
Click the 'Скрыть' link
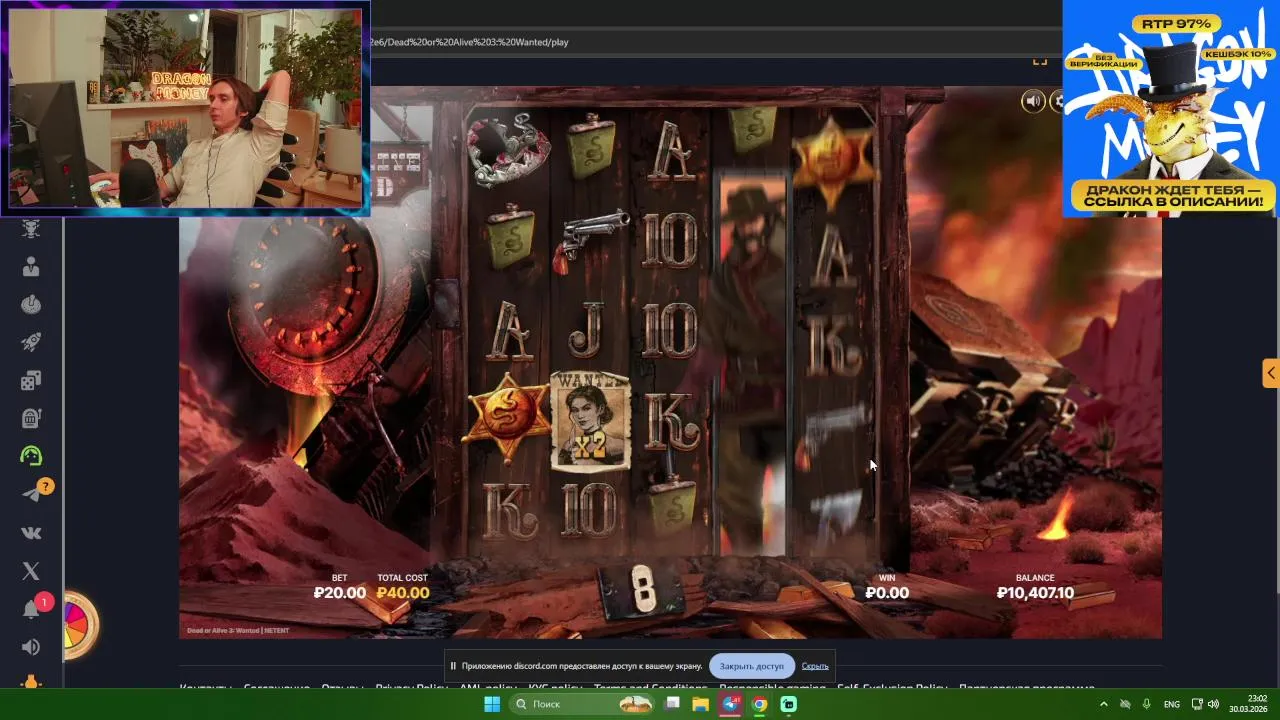815,666
